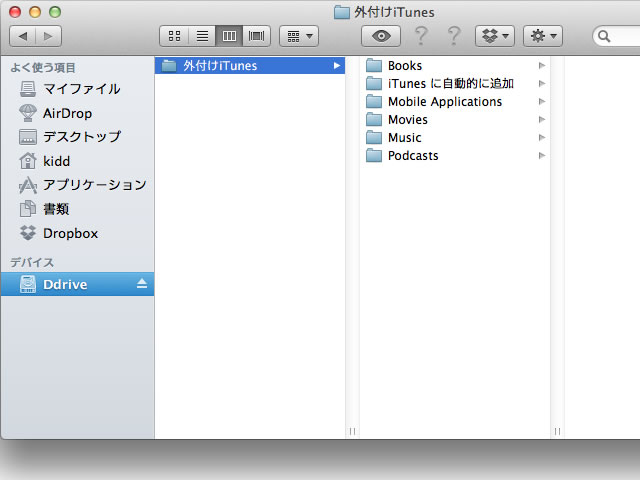Screen dimensions: 640x480
Task: Open アプリケーション in the sidebar
Action: point(78,185)
